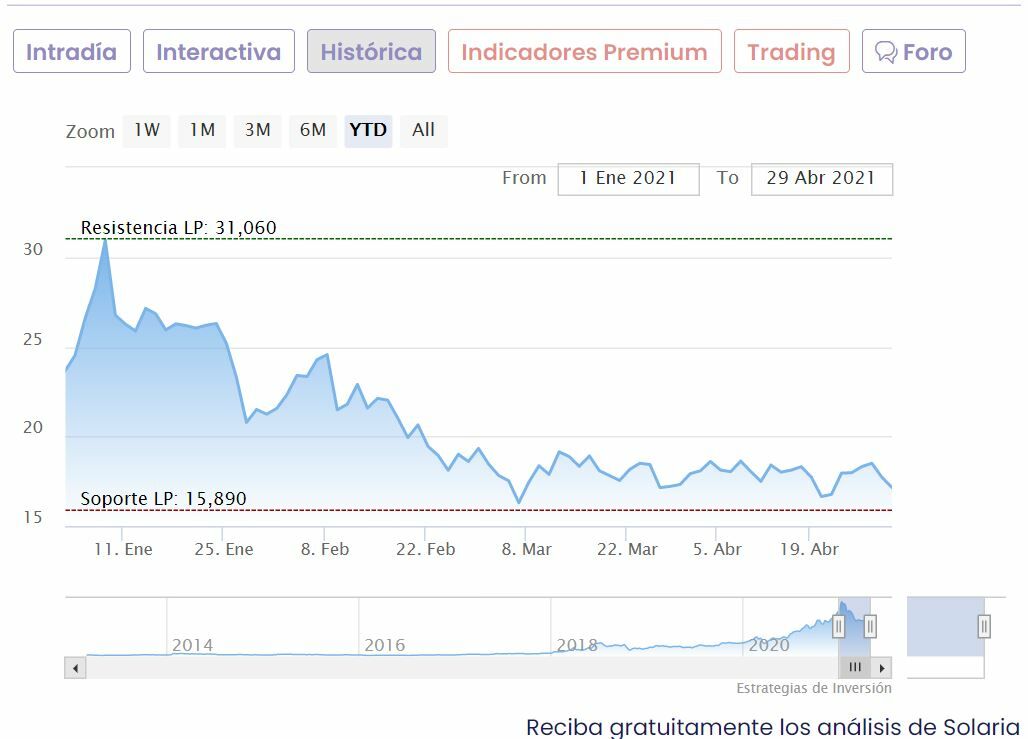
Task: Select the YTD zoom option
Action: coord(368,130)
